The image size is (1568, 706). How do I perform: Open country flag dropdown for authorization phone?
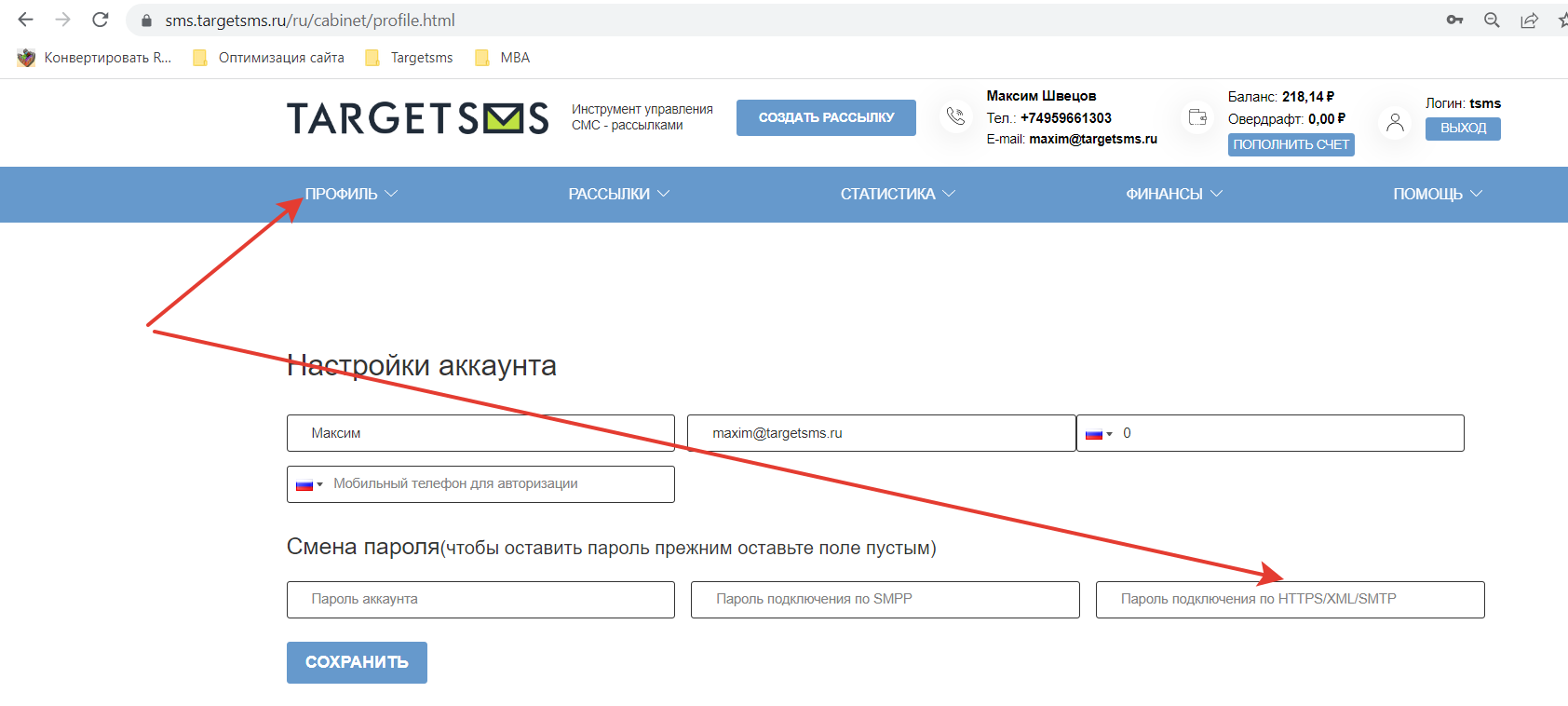tap(309, 484)
